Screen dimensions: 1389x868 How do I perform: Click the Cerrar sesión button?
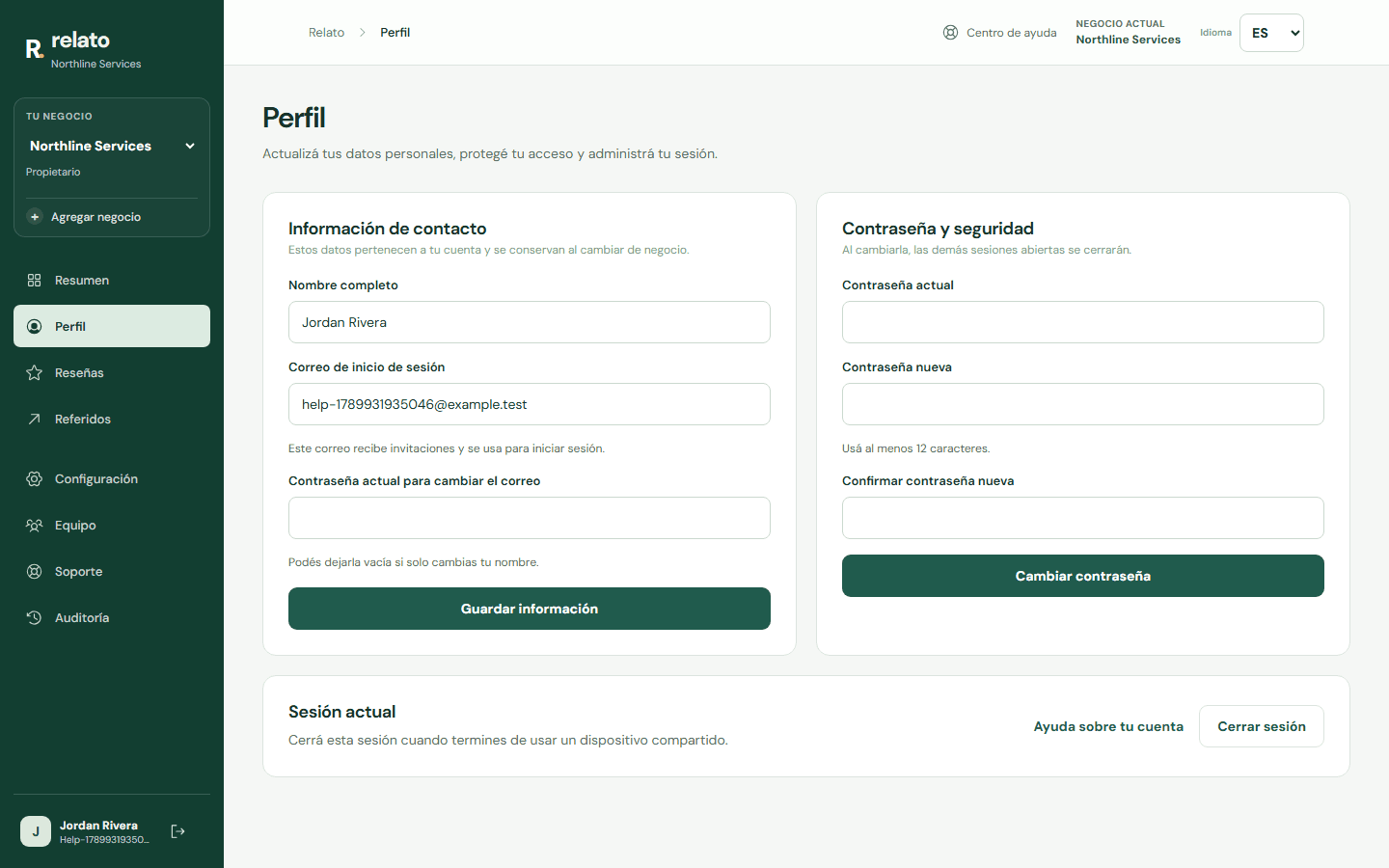tap(1262, 726)
